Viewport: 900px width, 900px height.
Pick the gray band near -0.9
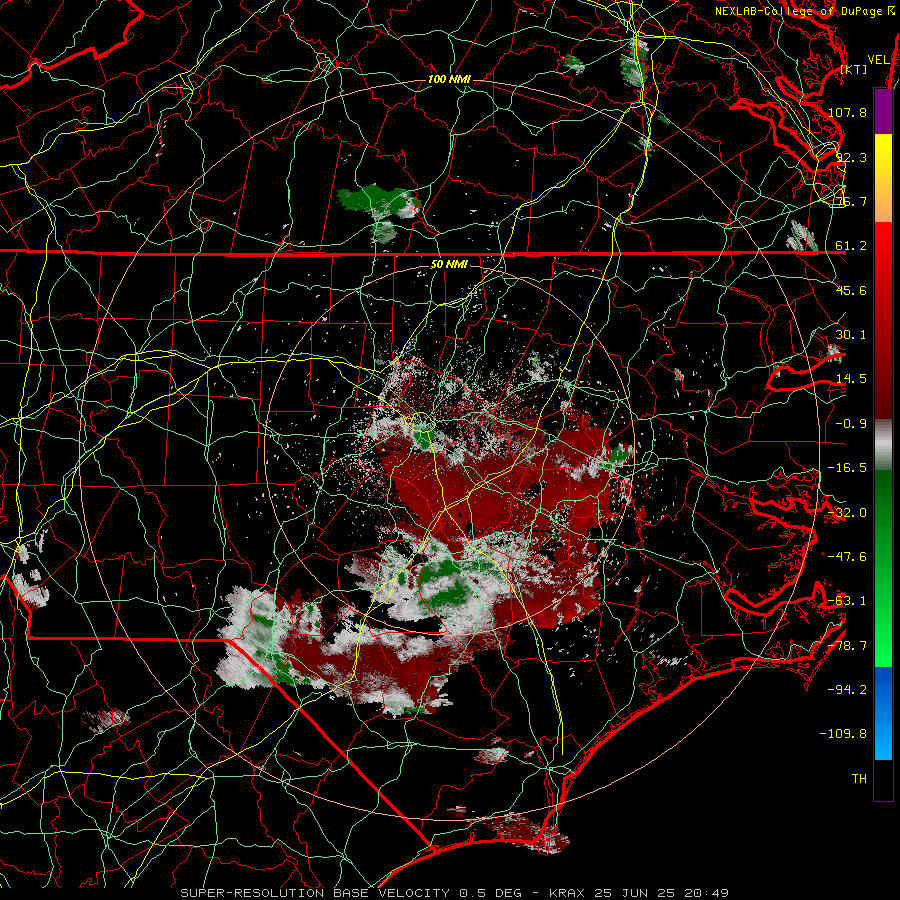click(883, 445)
